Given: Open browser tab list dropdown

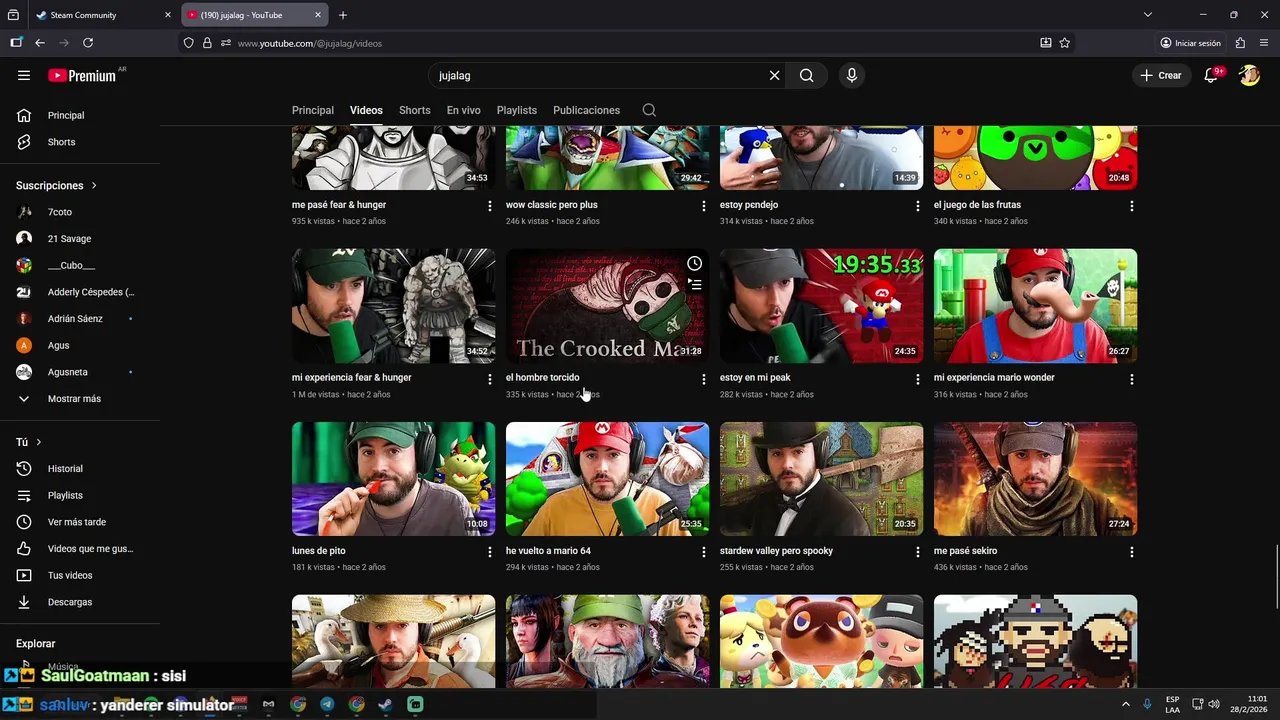Looking at the screenshot, I should tap(1148, 15).
